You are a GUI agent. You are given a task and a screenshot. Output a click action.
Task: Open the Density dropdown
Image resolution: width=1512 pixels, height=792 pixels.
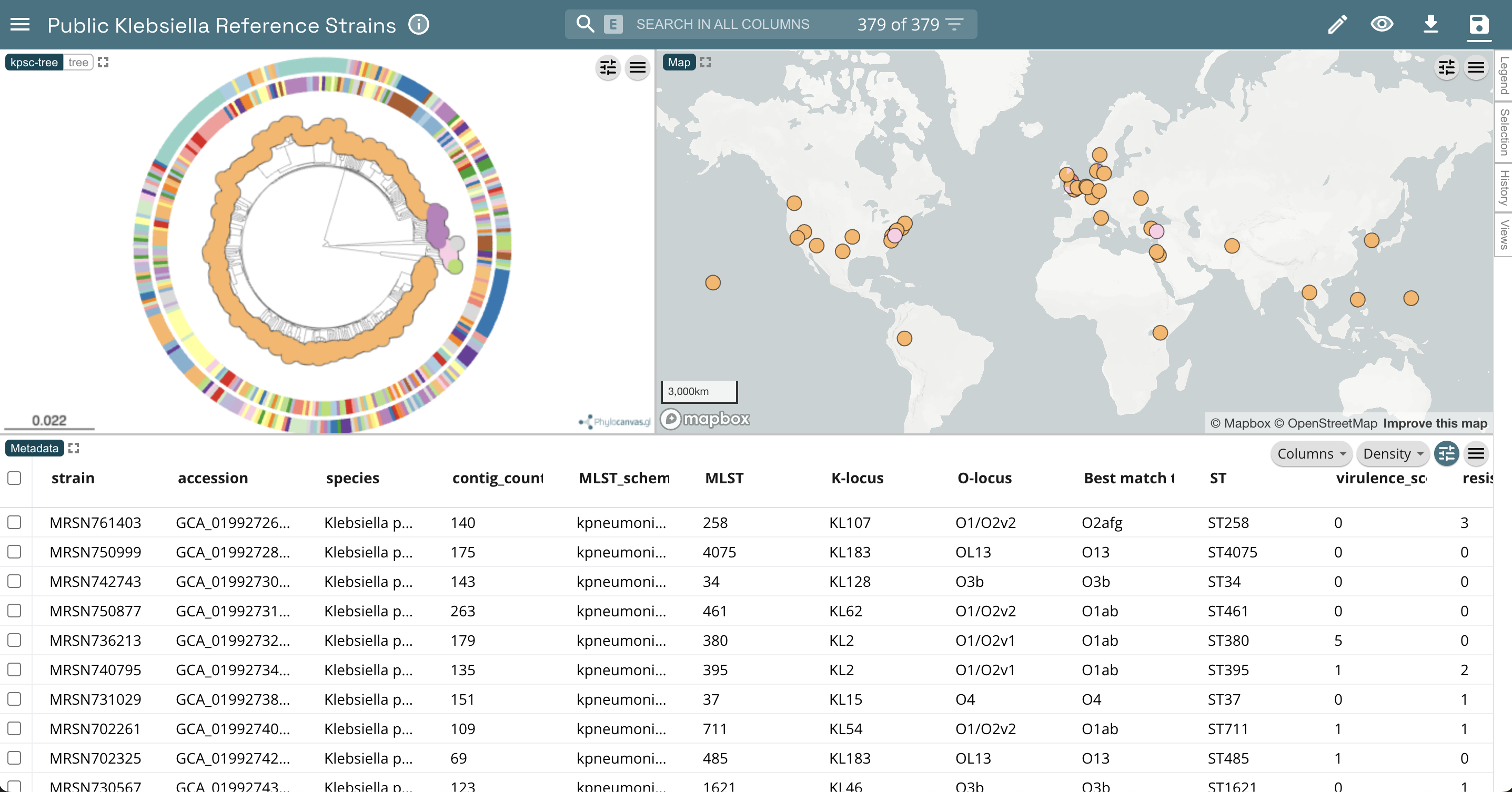pyautogui.click(x=1392, y=453)
